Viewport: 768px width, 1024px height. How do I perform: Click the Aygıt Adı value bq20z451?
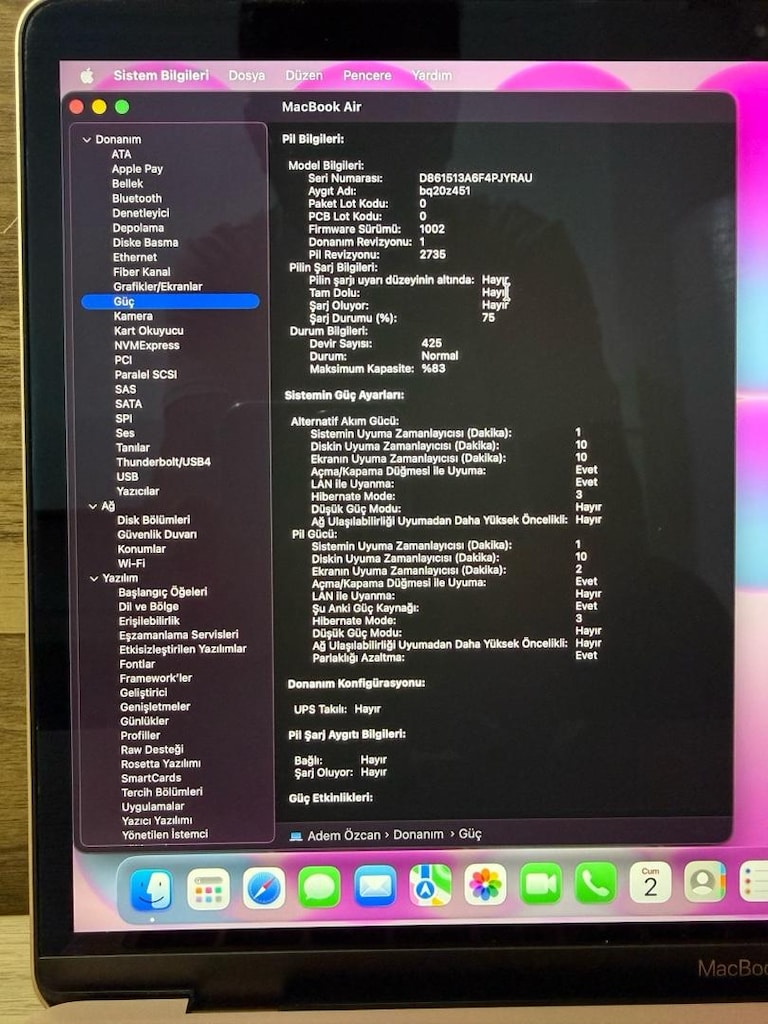point(445,191)
